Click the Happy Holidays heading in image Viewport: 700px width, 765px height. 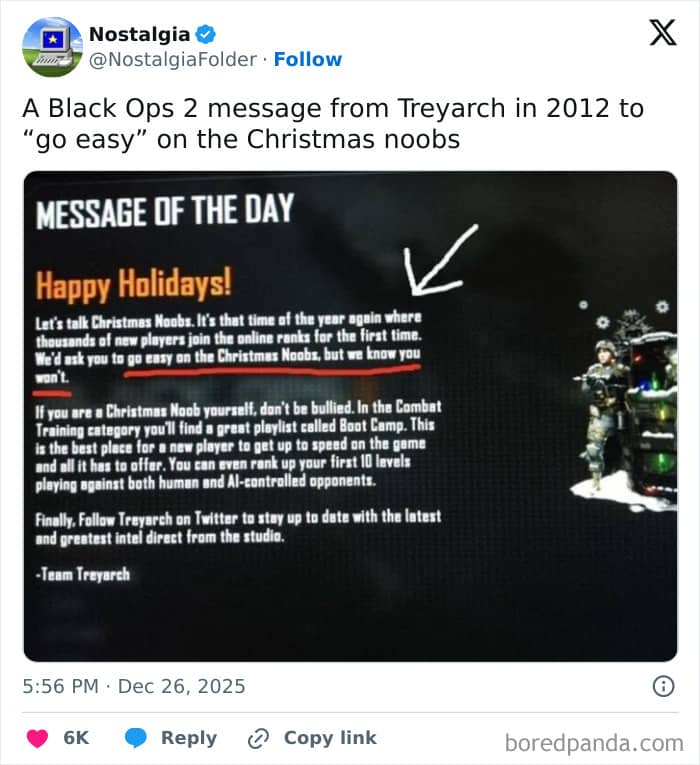[x=133, y=284]
